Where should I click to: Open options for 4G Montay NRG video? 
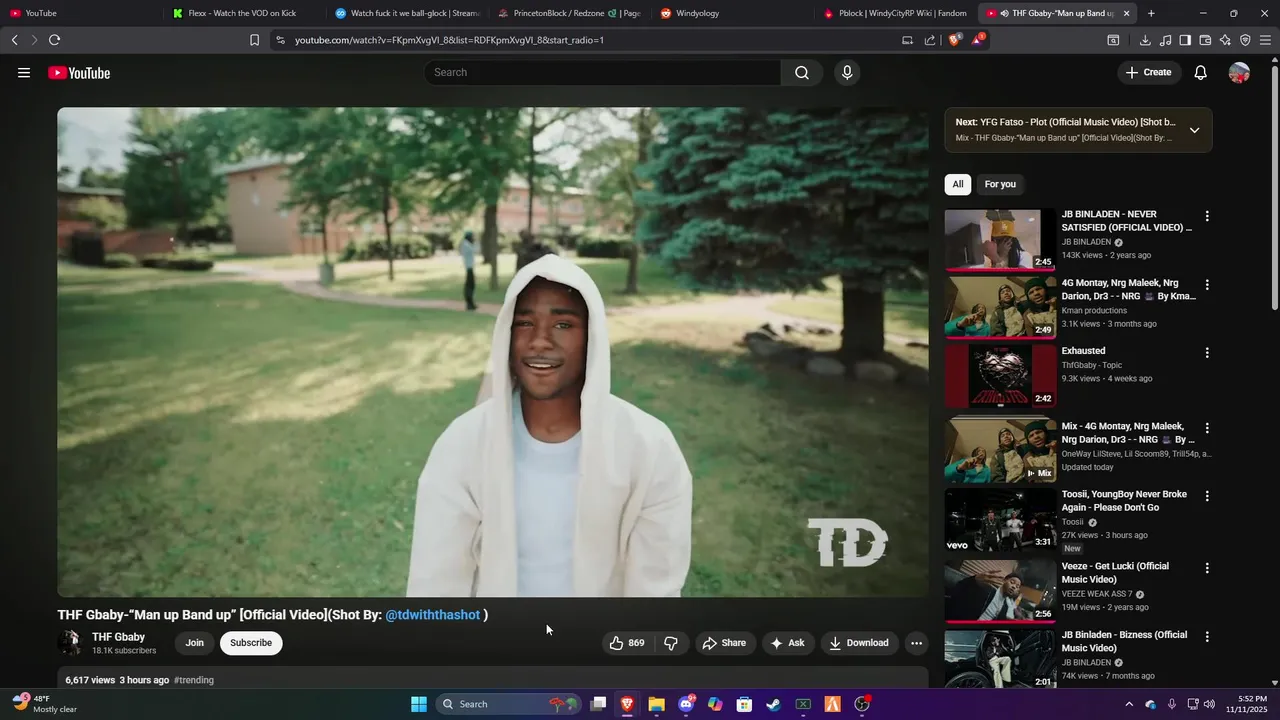[x=1207, y=285]
